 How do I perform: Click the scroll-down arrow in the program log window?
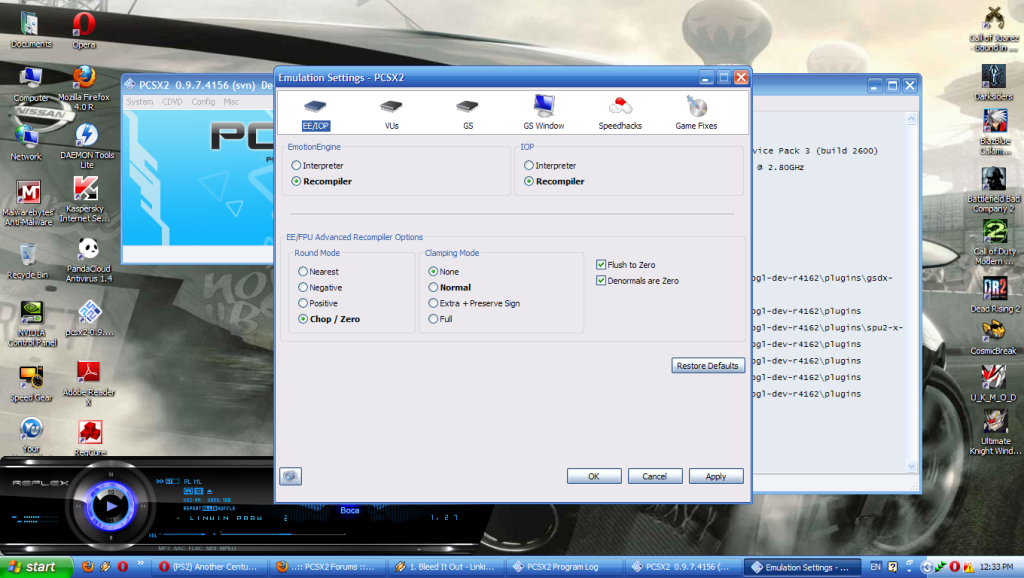pyautogui.click(x=912, y=466)
